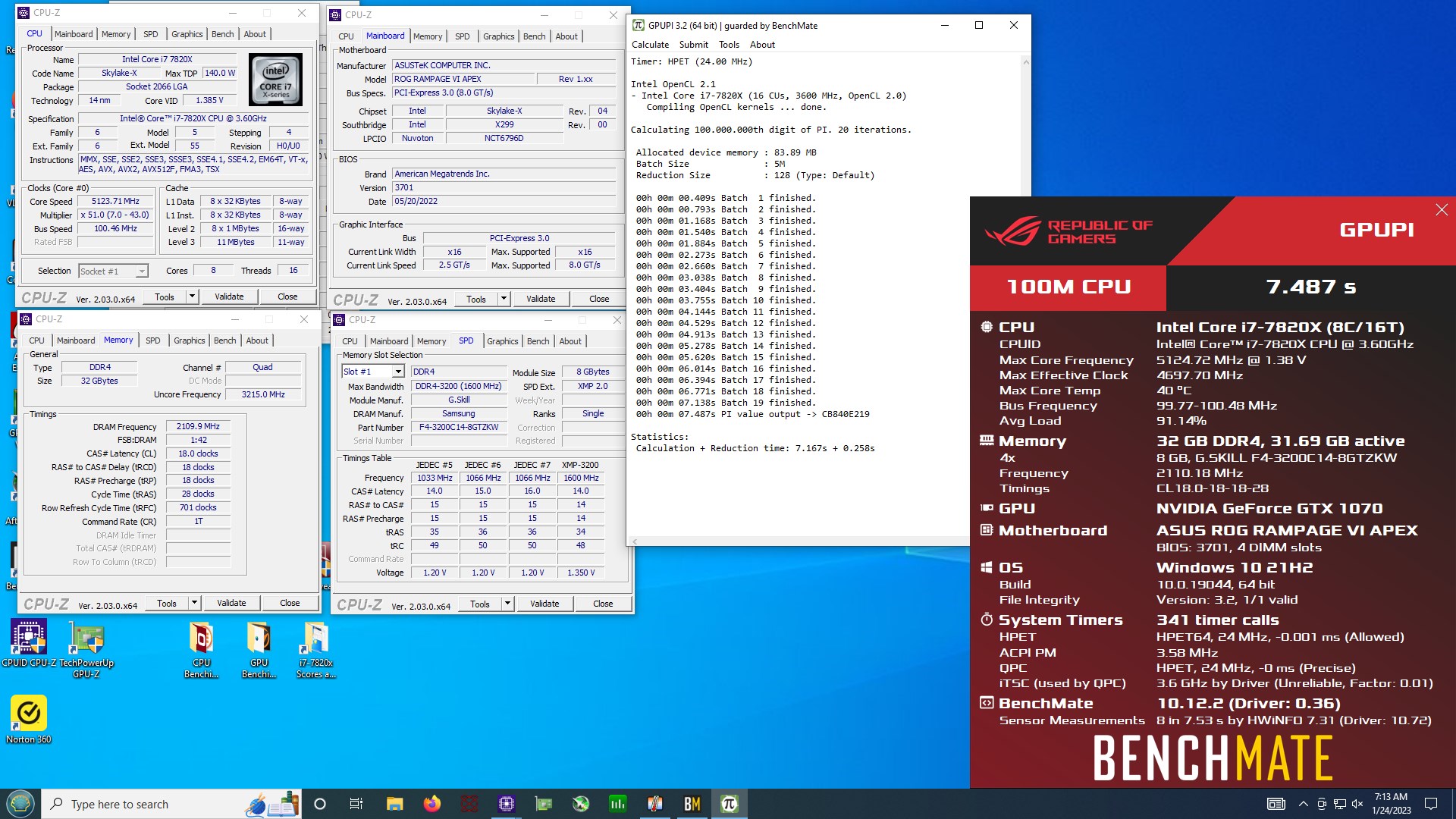Click the red-black grid taskbar icon
The height and width of the screenshot is (819, 1456).
tap(469, 804)
